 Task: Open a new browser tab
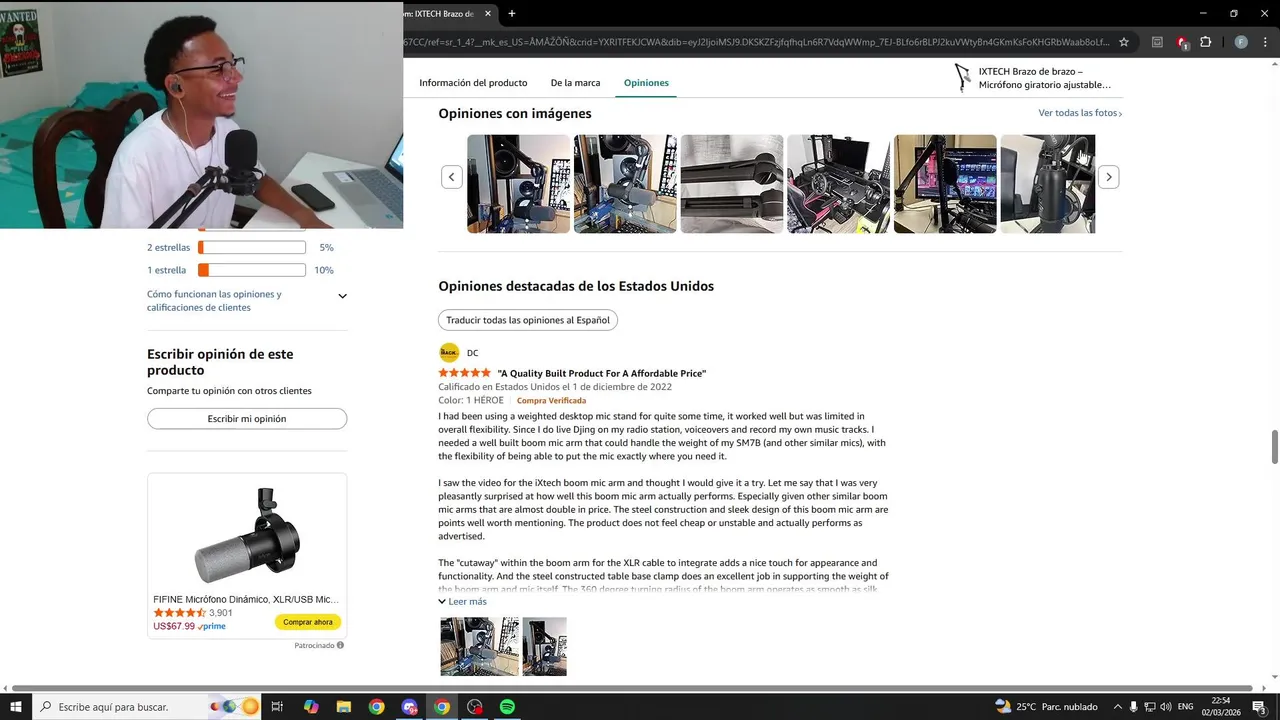tap(512, 13)
